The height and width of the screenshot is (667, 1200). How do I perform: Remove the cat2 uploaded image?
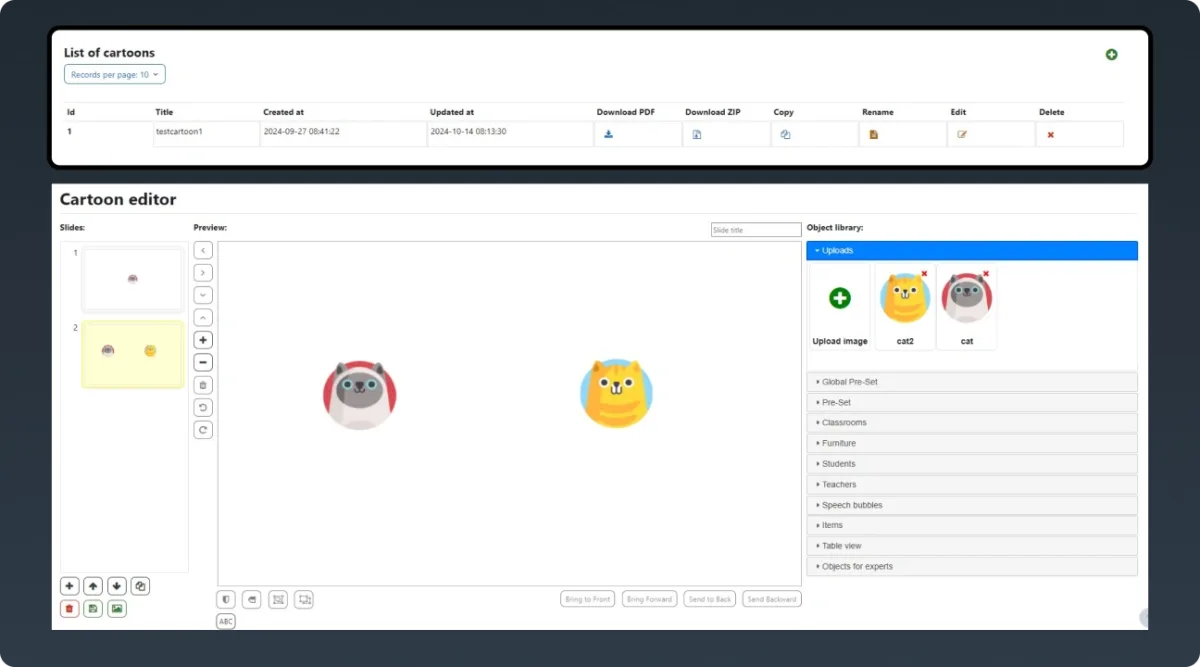tap(924, 273)
